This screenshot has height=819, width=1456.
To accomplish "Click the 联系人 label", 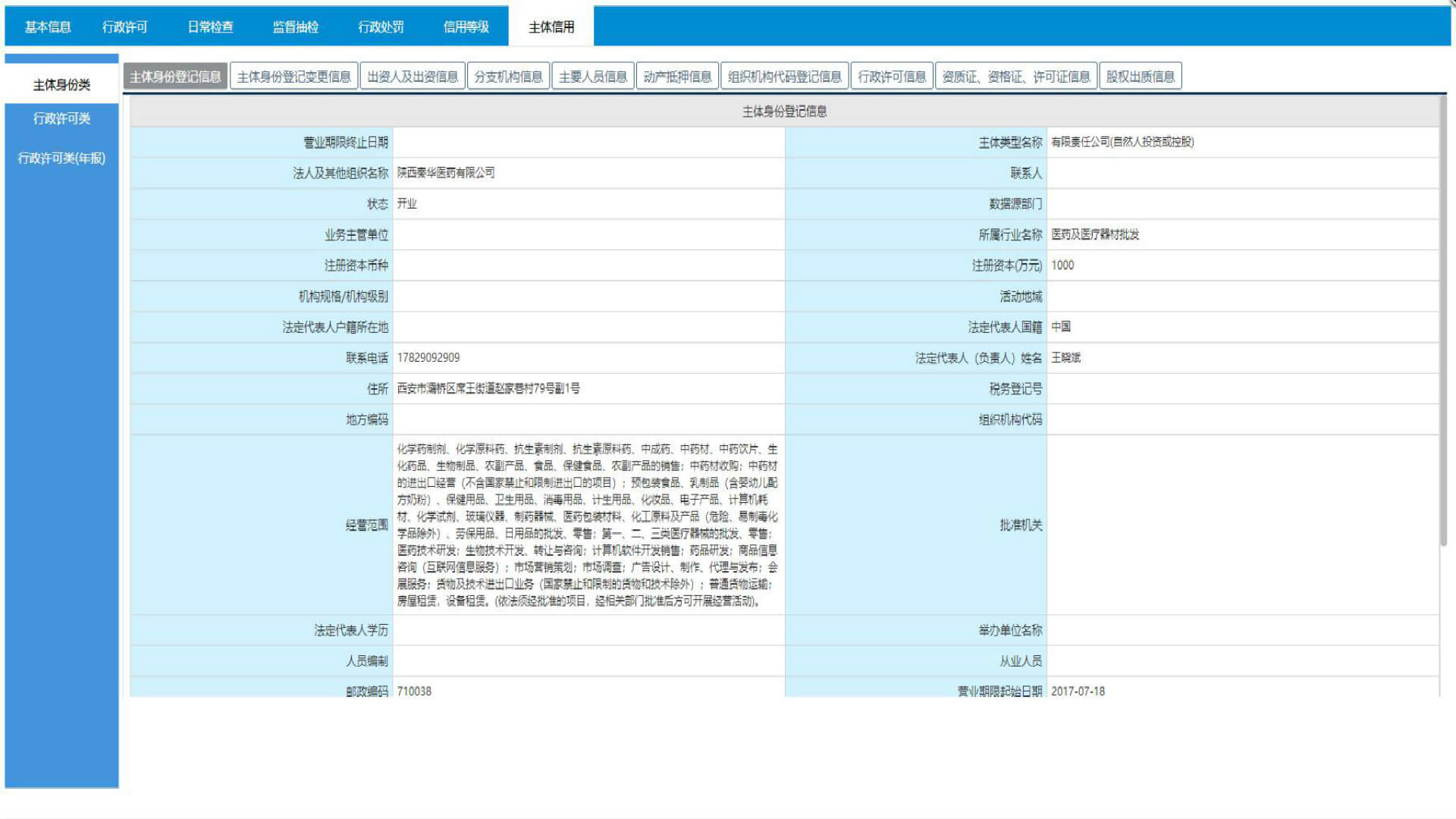I will click(x=1026, y=174).
